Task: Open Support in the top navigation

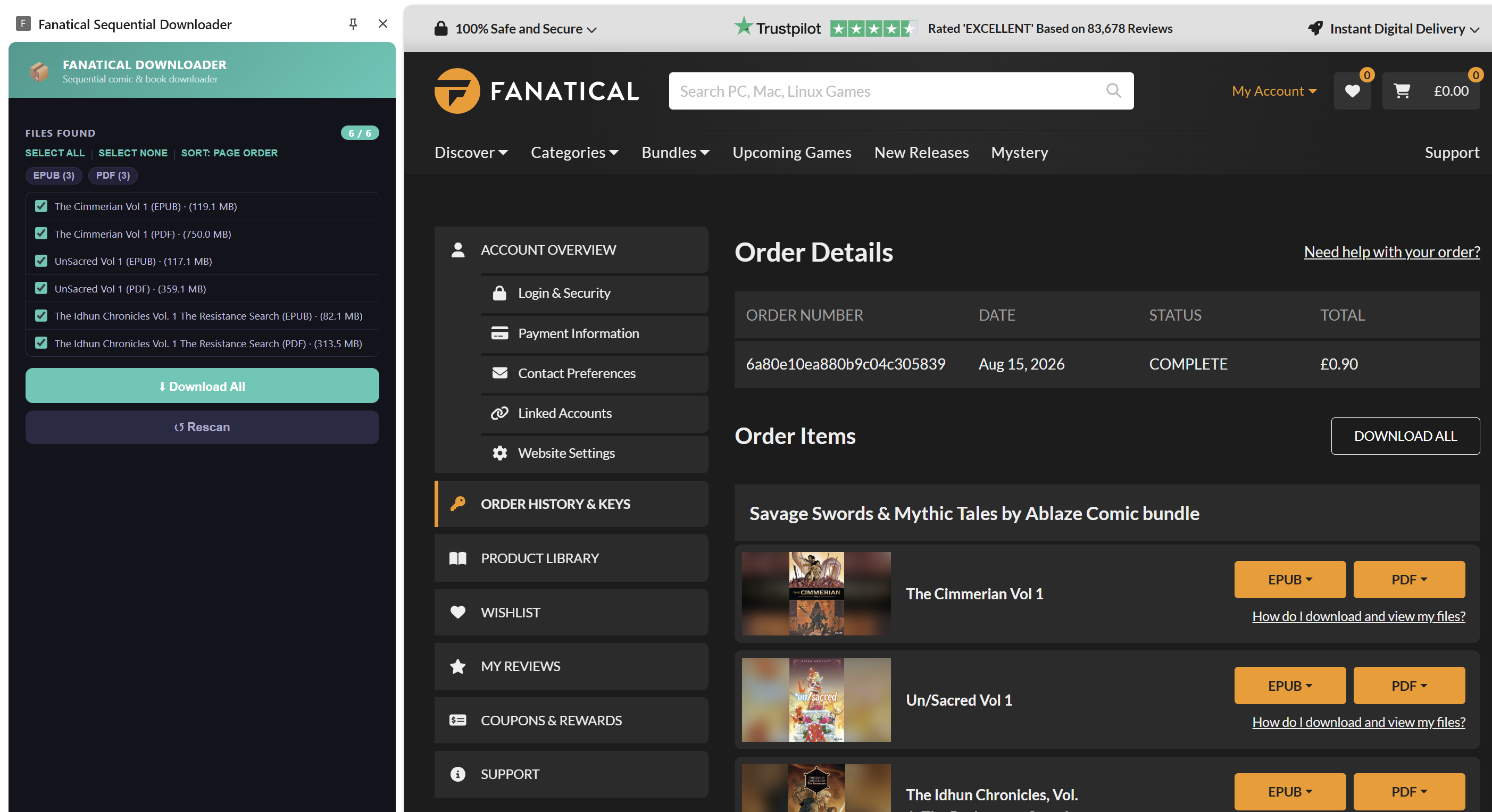Action: [x=1452, y=152]
